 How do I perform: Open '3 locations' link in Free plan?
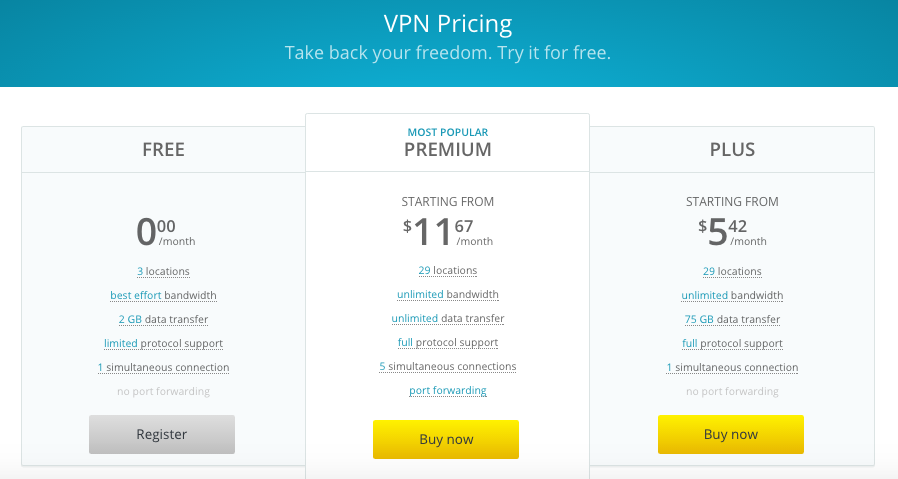pos(163,272)
